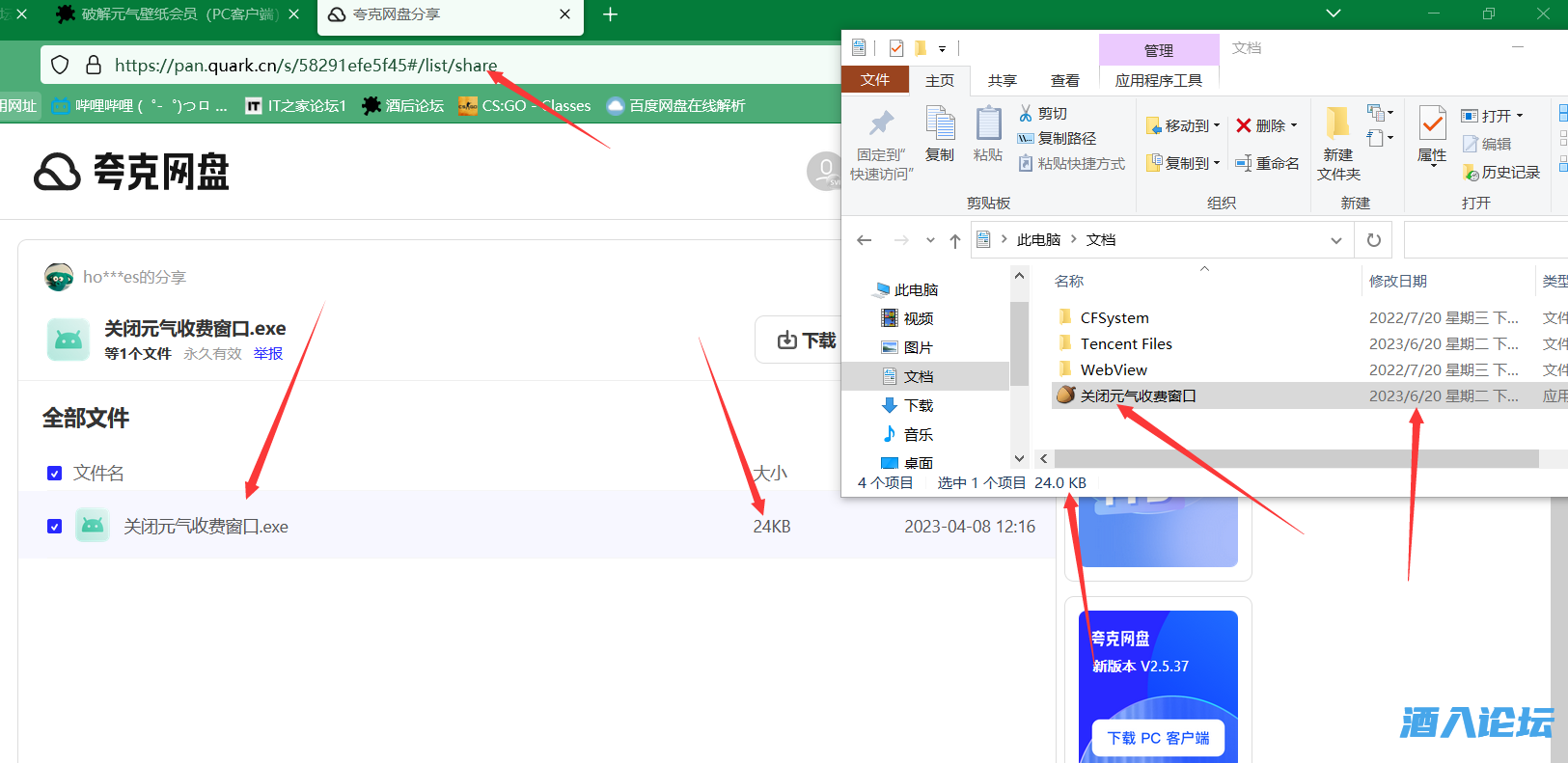
Task: Click the padlock site info icon
Action: click(94, 65)
